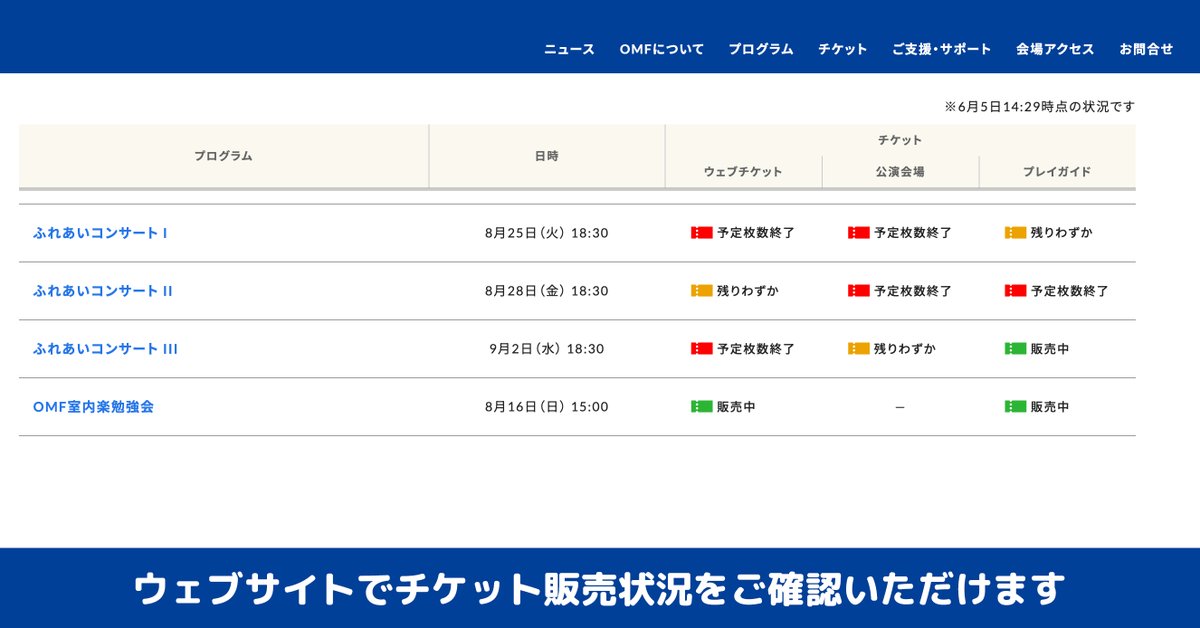Click green web ticket icon for OMF室内楽勉強会
The width and height of the screenshot is (1200, 628).
point(701,407)
